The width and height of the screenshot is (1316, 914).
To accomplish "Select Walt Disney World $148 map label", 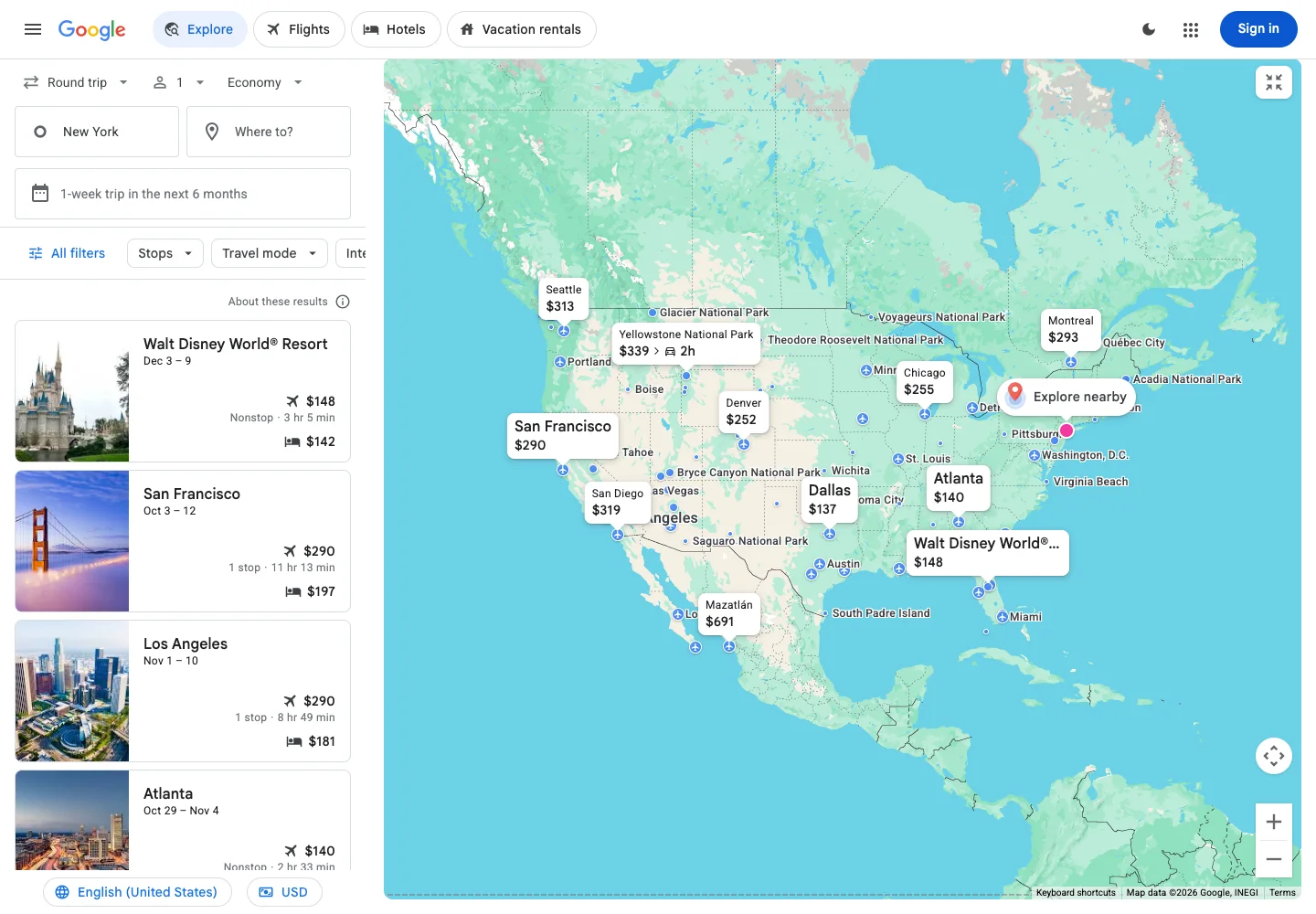I will click(987, 552).
